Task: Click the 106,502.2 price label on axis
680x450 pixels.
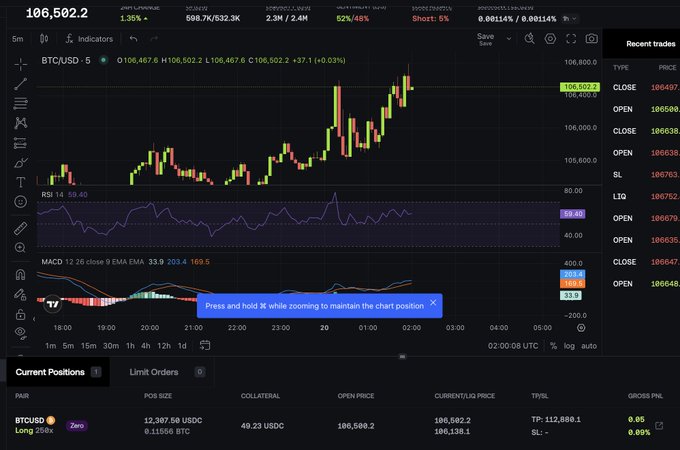Action: click(x=580, y=87)
